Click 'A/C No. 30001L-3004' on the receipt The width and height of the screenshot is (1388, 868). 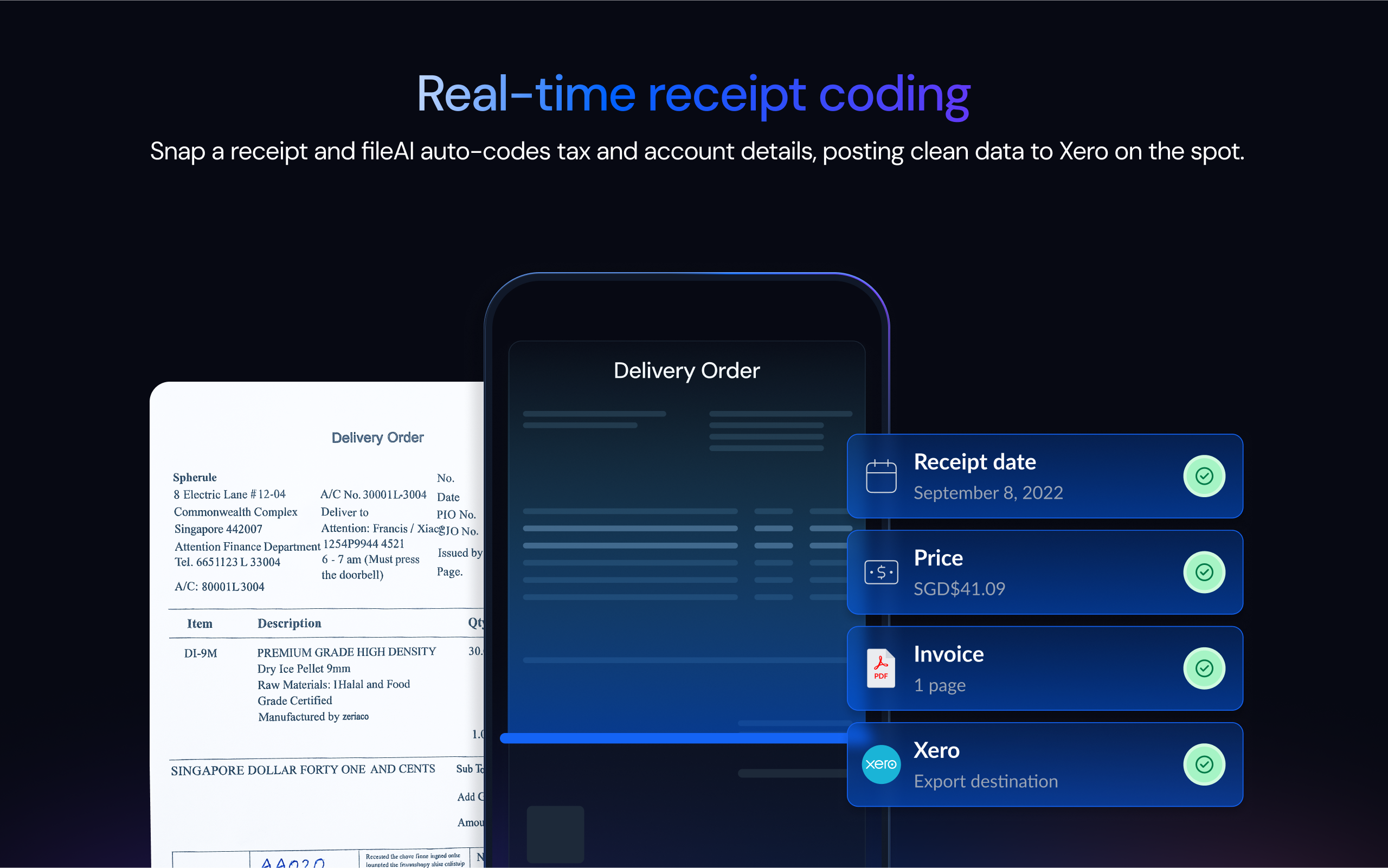[373, 494]
